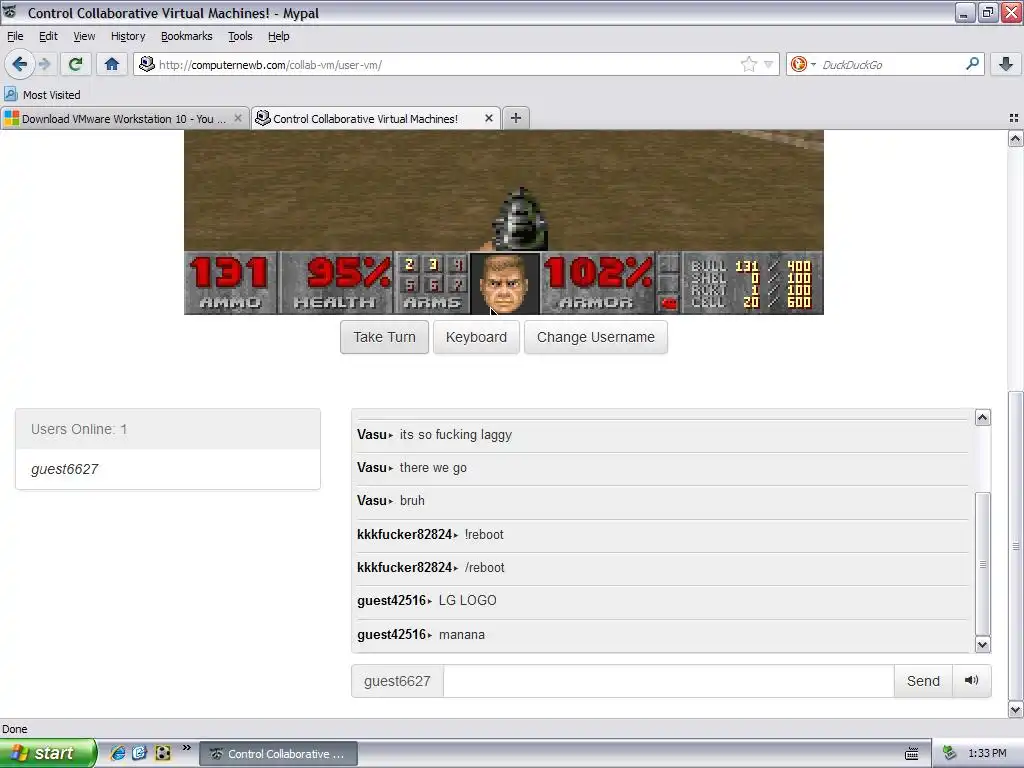Click the 1:33 PM clock
The image size is (1024, 768).
click(x=987, y=754)
